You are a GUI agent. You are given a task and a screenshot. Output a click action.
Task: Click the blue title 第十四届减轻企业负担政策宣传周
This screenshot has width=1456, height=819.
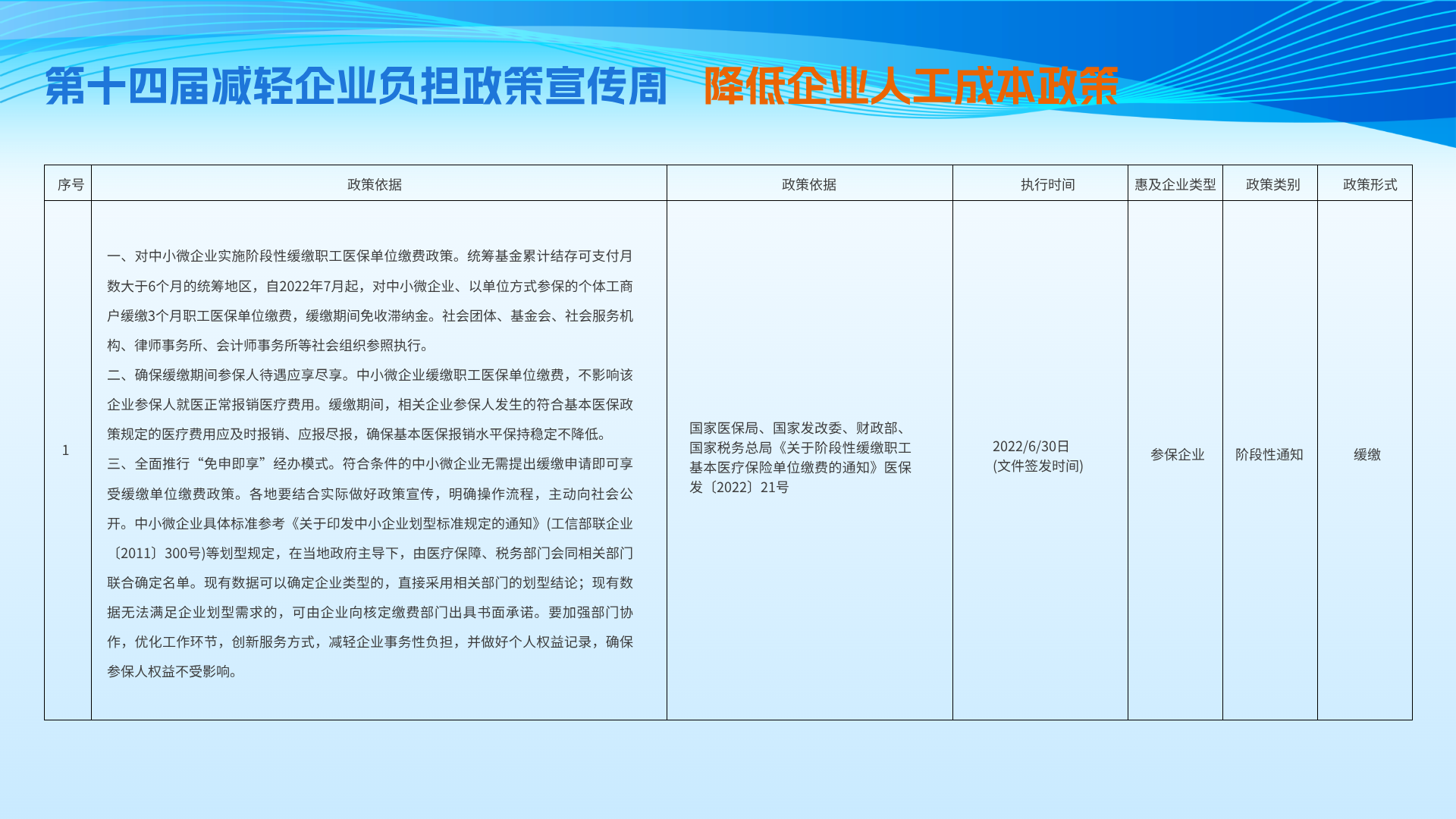[x=355, y=86]
